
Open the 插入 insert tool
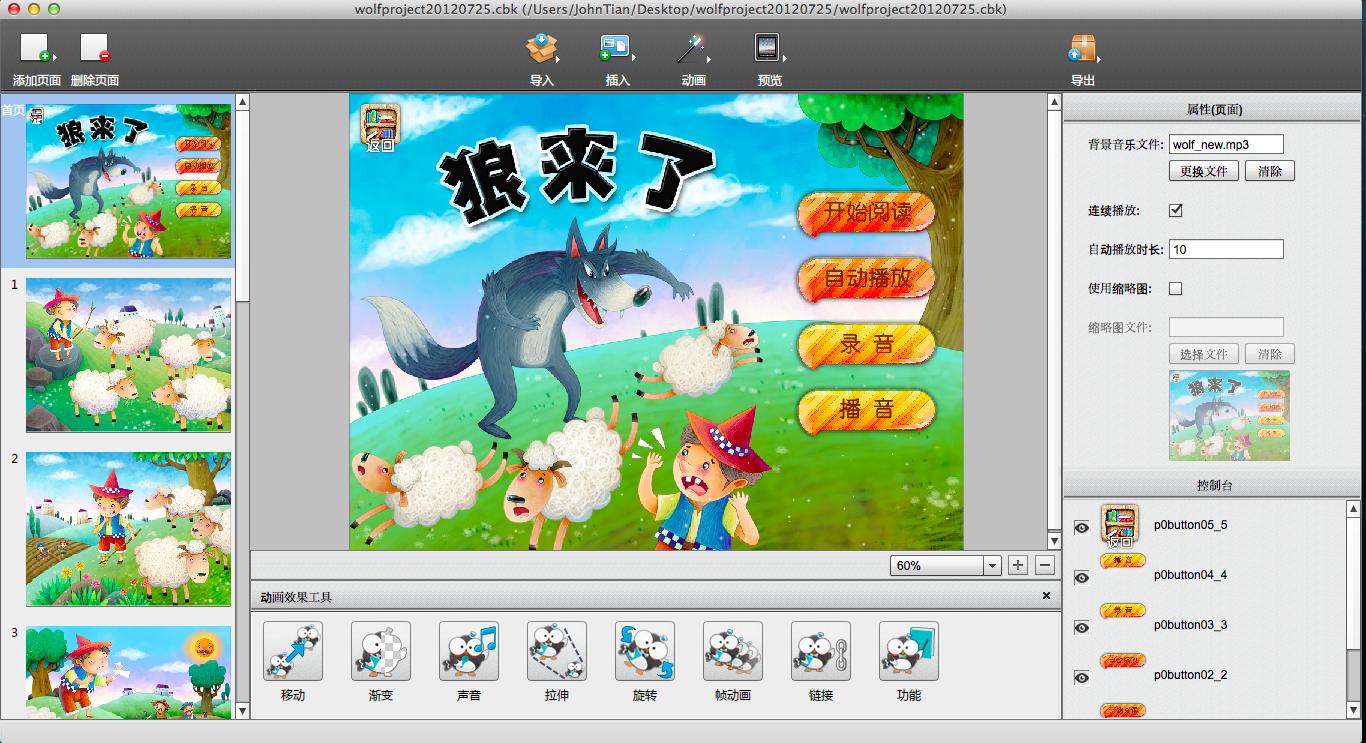(617, 48)
